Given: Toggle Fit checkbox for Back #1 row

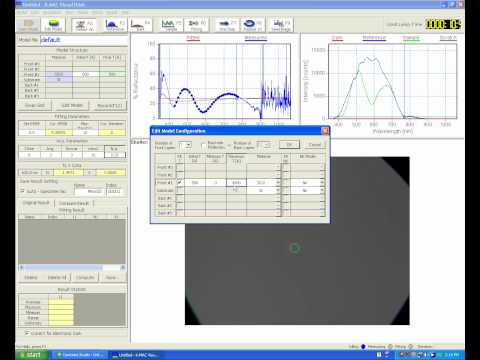Looking at the screenshot, I should (x=180, y=198).
